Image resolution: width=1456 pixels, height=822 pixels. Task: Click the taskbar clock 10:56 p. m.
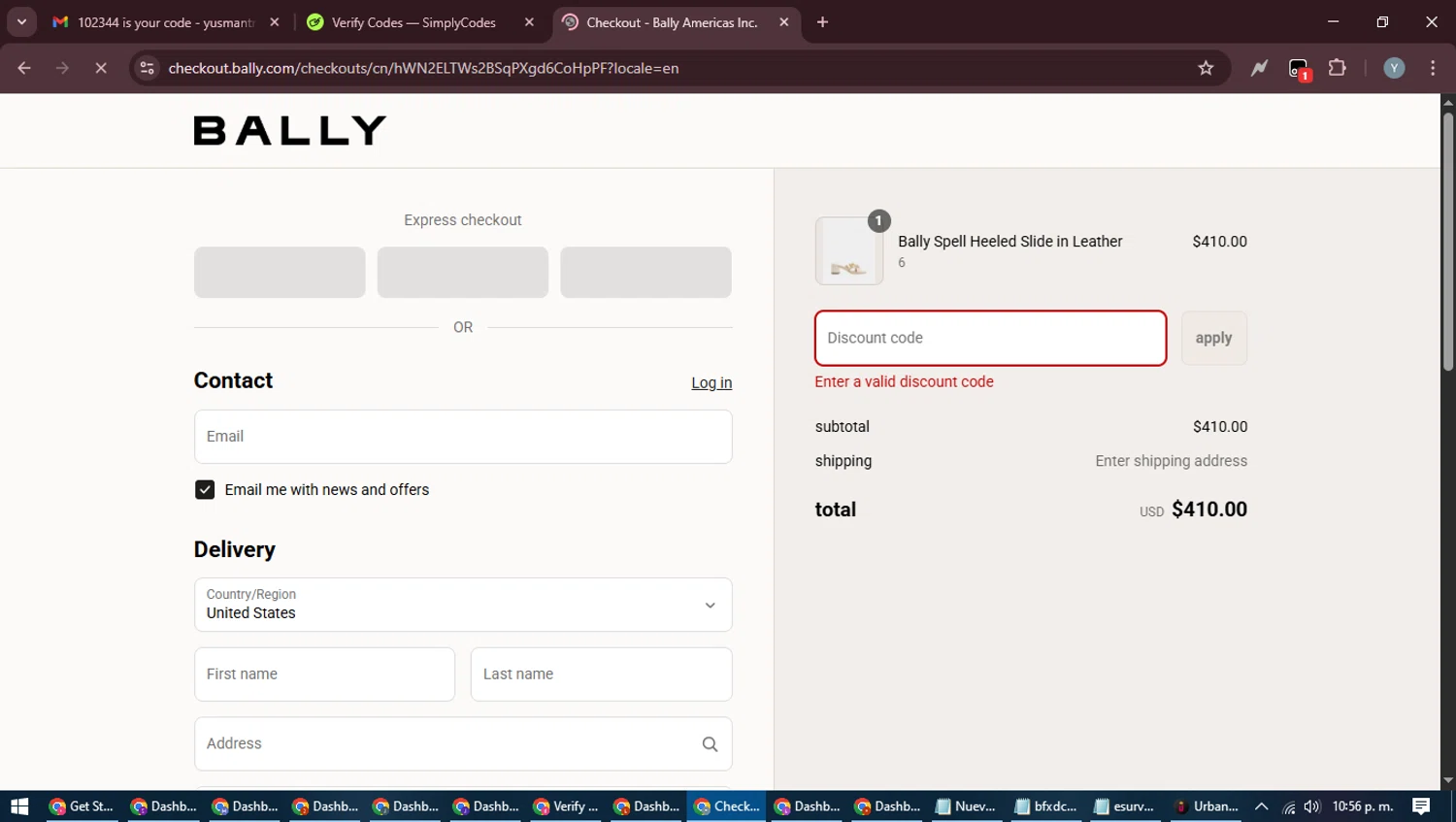[1363, 806]
